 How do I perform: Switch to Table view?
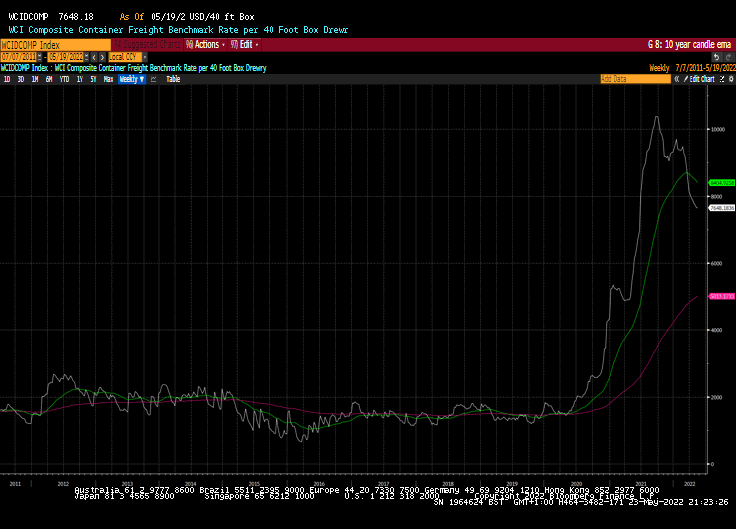point(173,78)
